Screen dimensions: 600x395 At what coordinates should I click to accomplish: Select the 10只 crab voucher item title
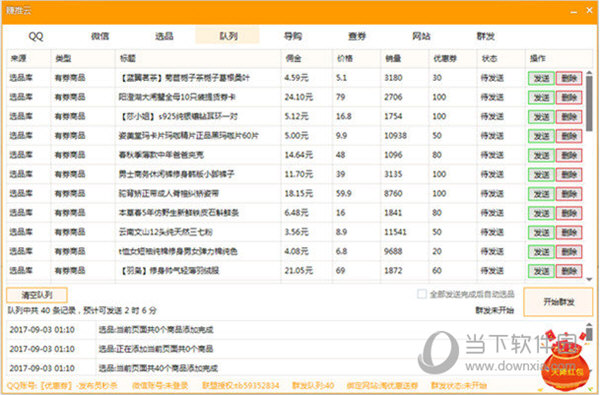pos(177,97)
